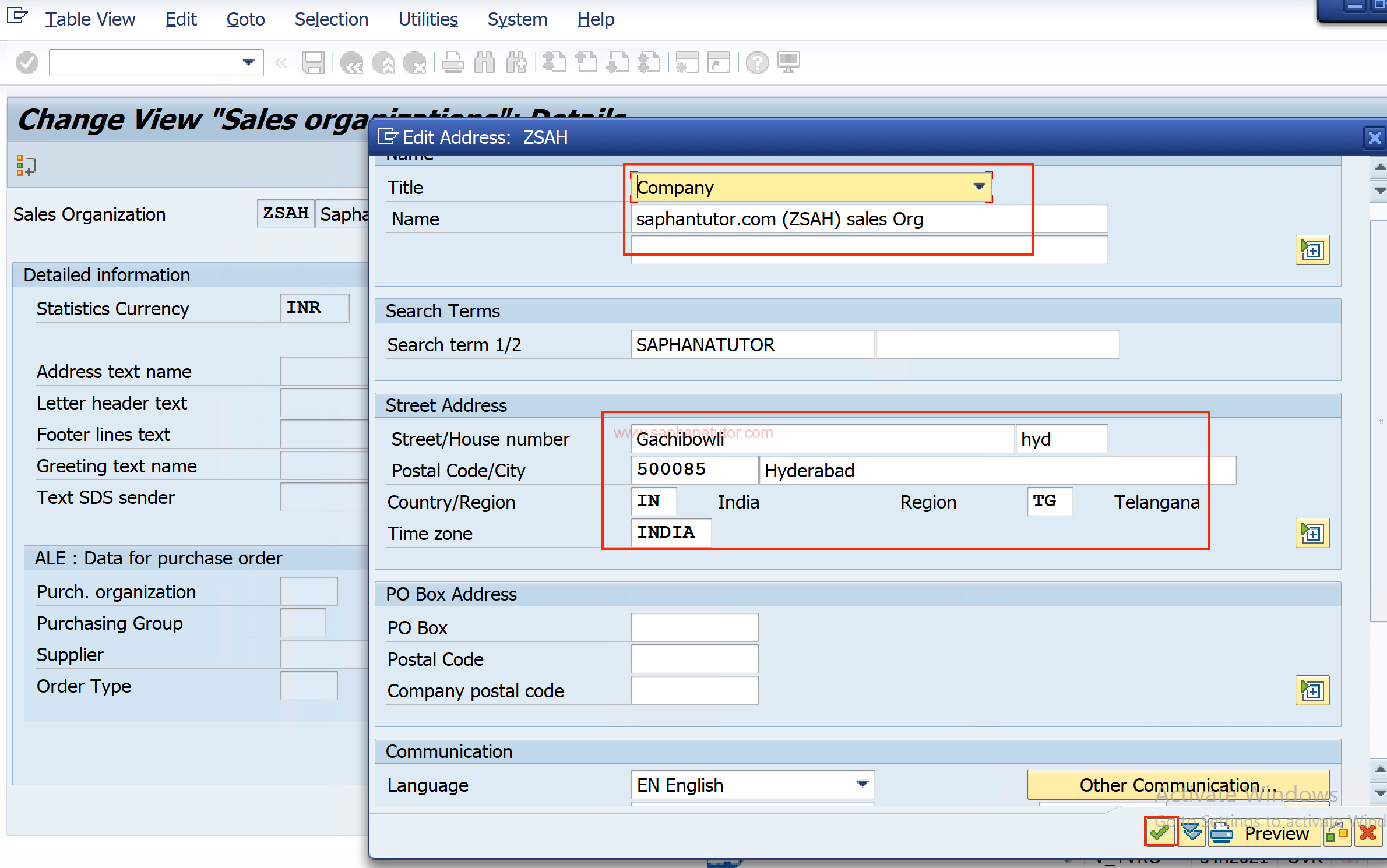Expand more fields in the PO Box Address section
Image resolution: width=1387 pixels, height=868 pixels.
pos(1312,690)
